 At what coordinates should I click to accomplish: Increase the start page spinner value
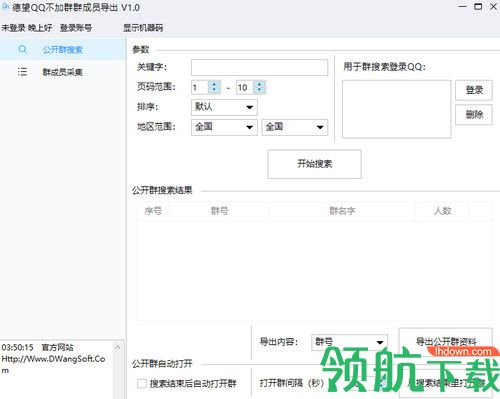pyautogui.click(x=214, y=84)
